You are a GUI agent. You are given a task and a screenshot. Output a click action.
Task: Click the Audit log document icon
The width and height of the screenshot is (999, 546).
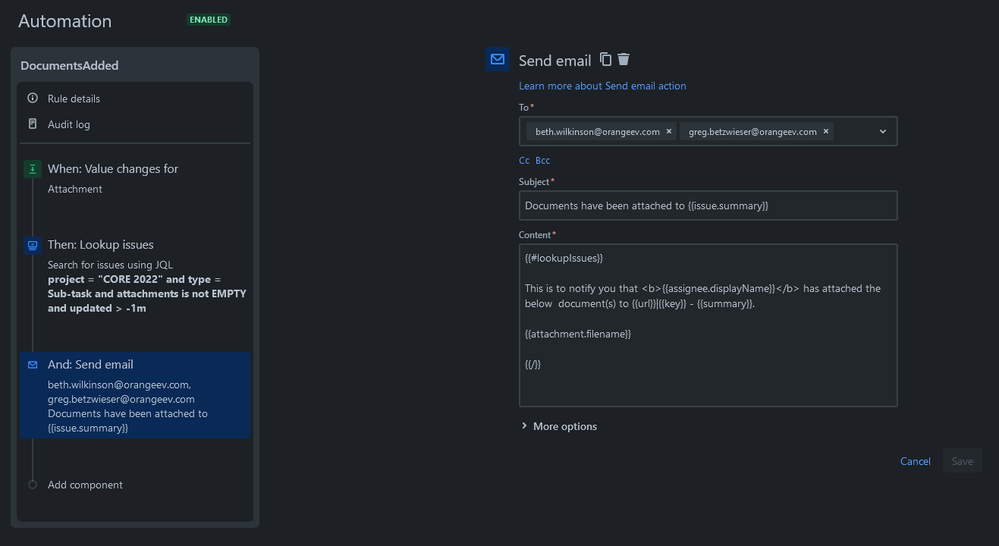32,124
